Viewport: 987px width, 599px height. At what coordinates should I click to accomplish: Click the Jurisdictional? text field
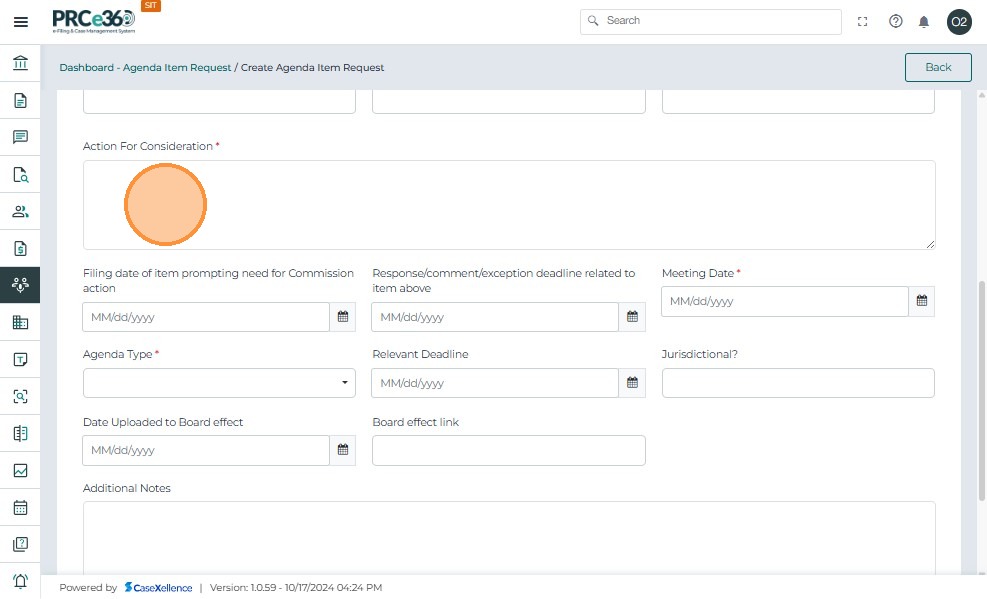coord(798,383)
